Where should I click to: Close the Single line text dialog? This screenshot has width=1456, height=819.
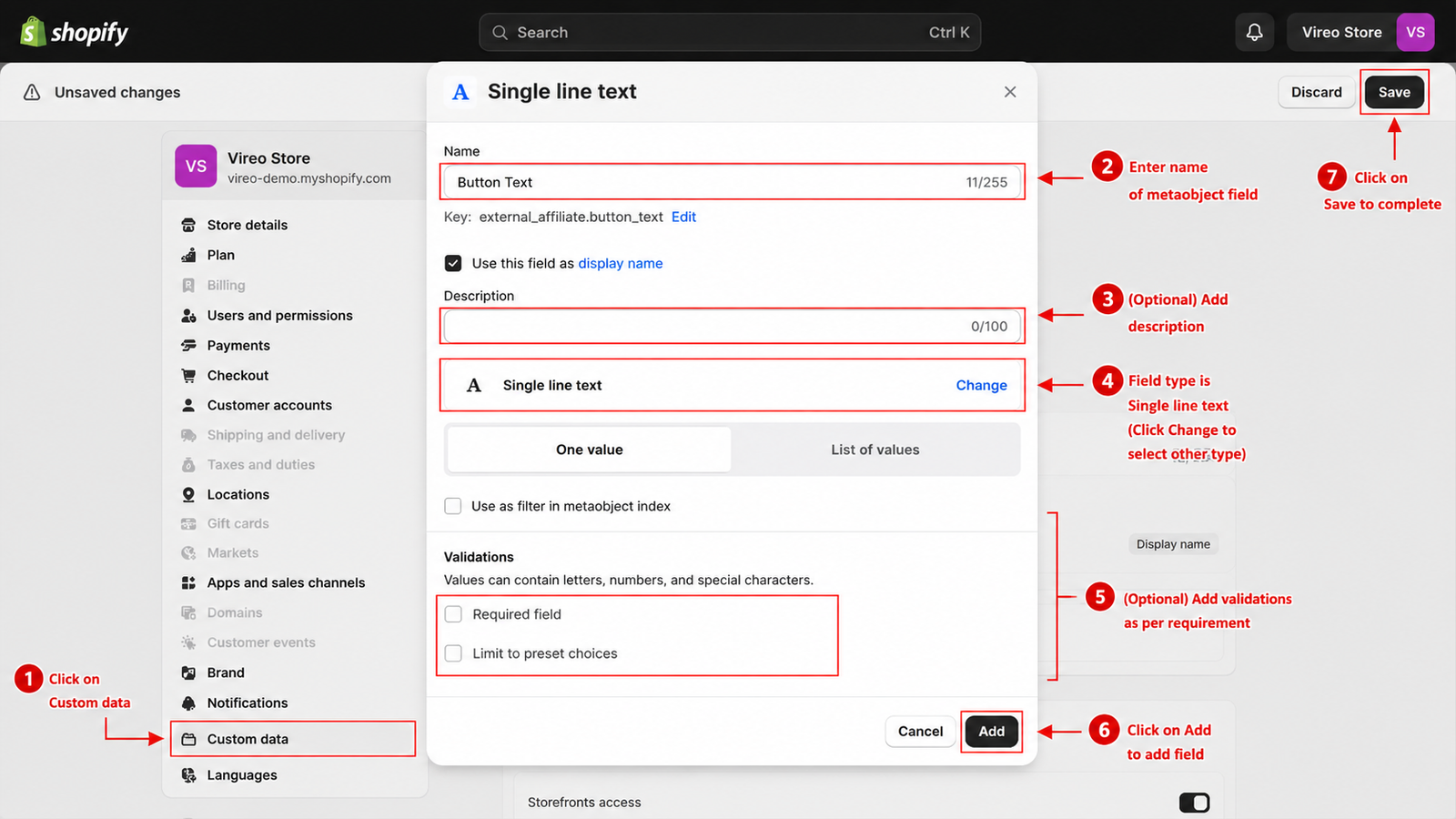point(1010,92)
